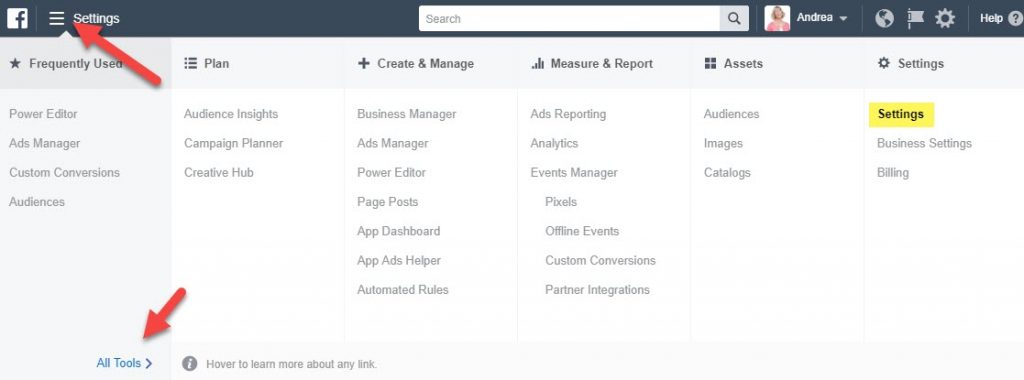Viewport: 1024px width, 380px height.
Task: Click the flag pages icon
Action: 915,18
